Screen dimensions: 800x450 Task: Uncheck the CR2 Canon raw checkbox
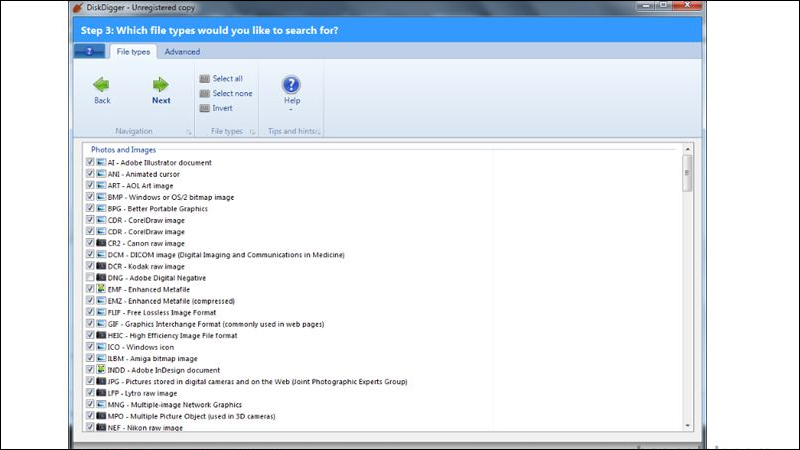(x=90, y=243)
